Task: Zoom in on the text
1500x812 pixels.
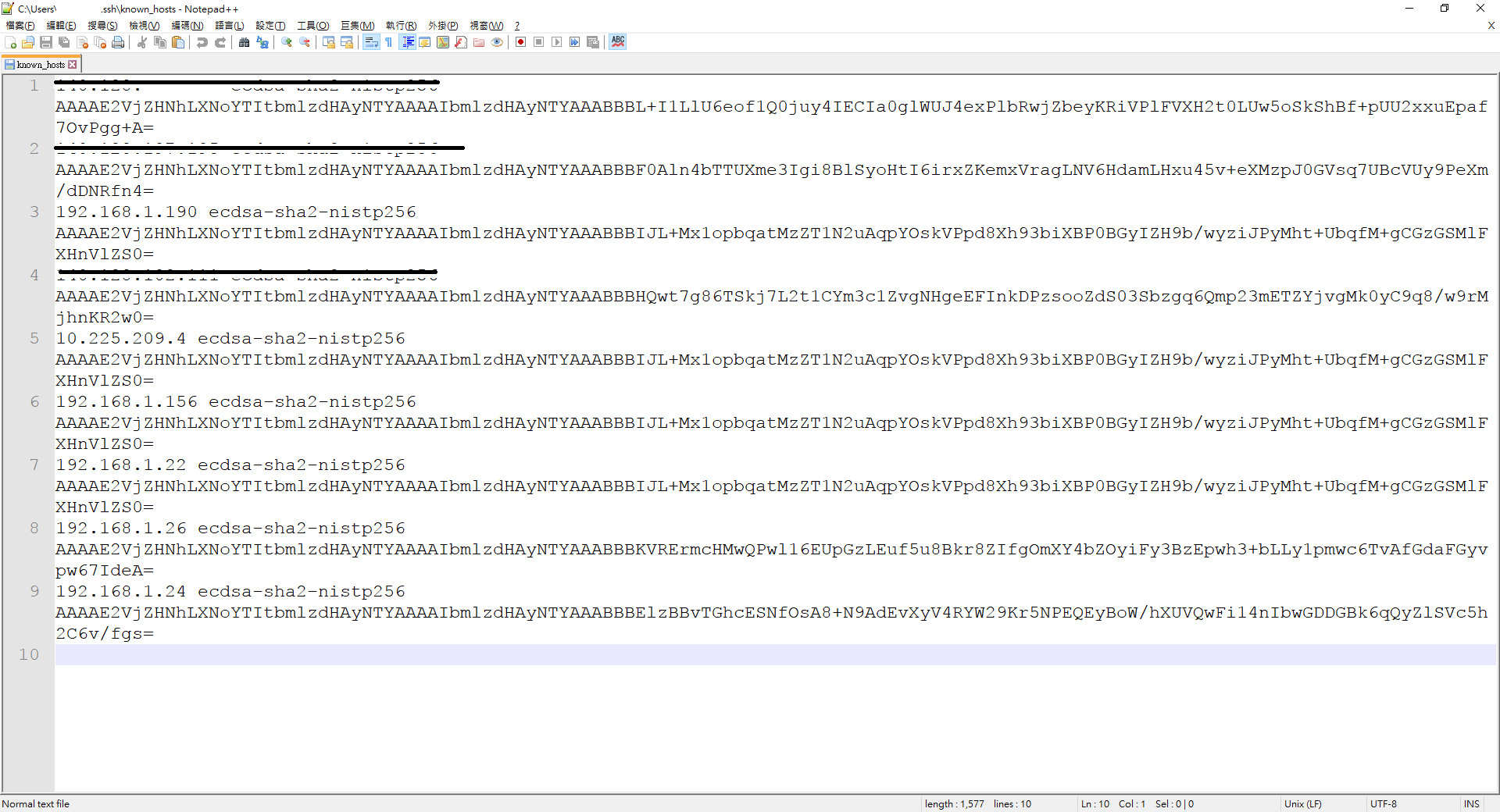Action: 286,42
